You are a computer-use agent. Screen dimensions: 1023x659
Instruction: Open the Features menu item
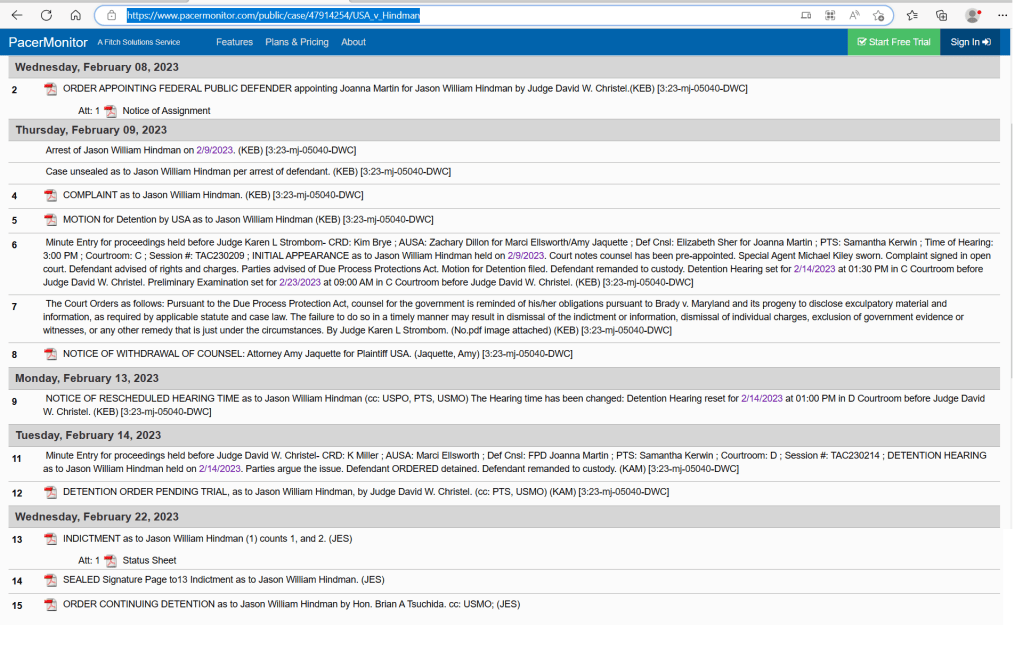point(234,42)
